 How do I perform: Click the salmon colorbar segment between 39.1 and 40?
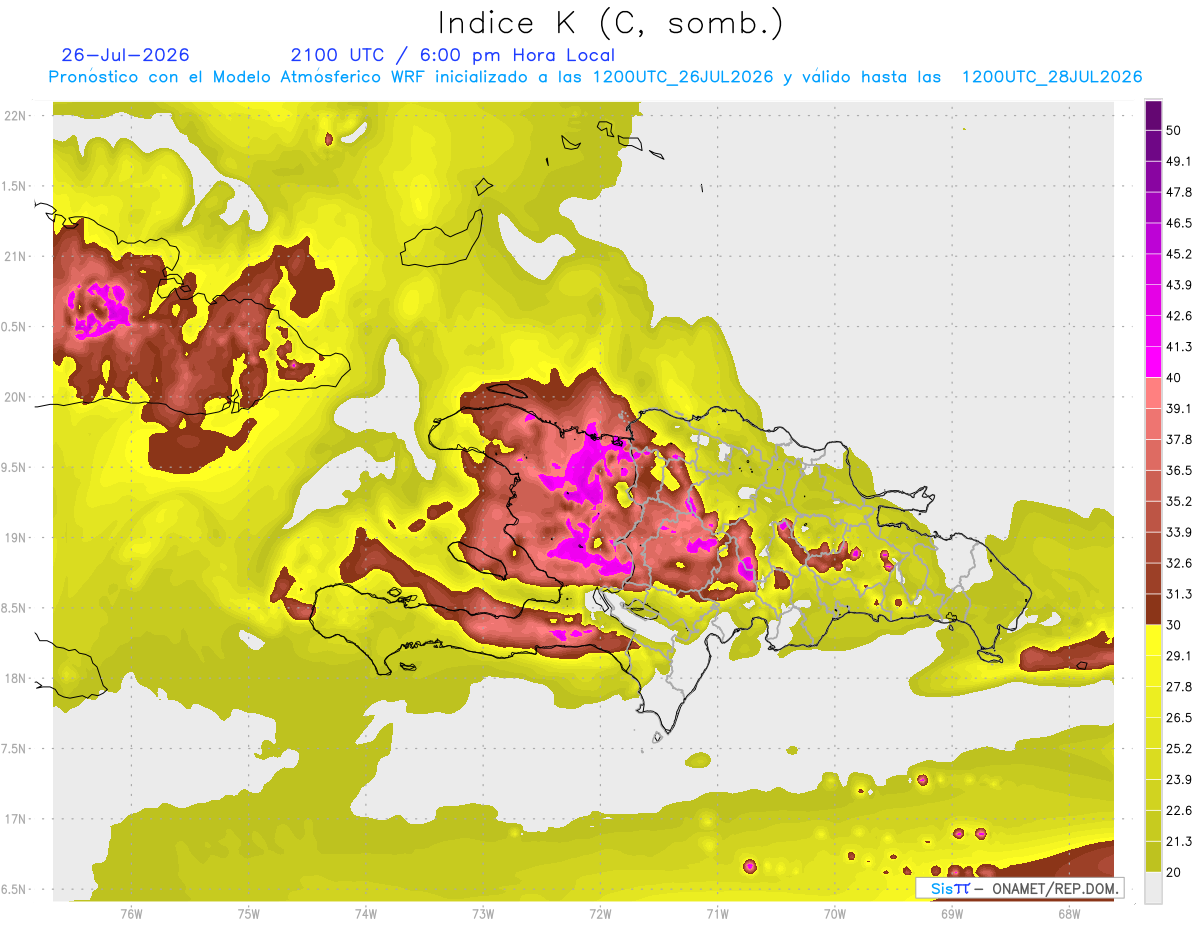(1153, 393)
